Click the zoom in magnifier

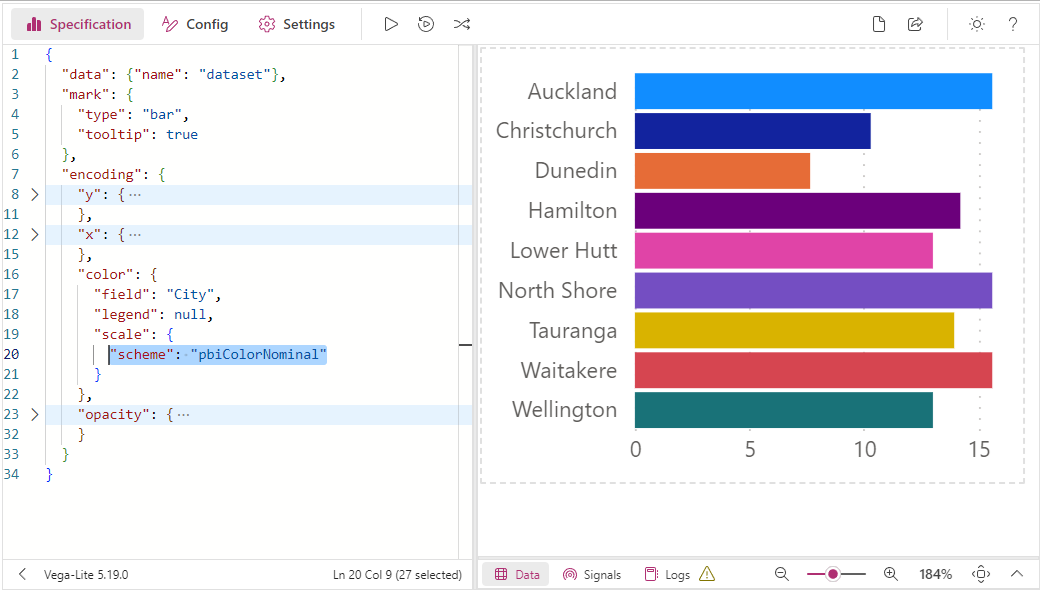(x=891, y=574)
